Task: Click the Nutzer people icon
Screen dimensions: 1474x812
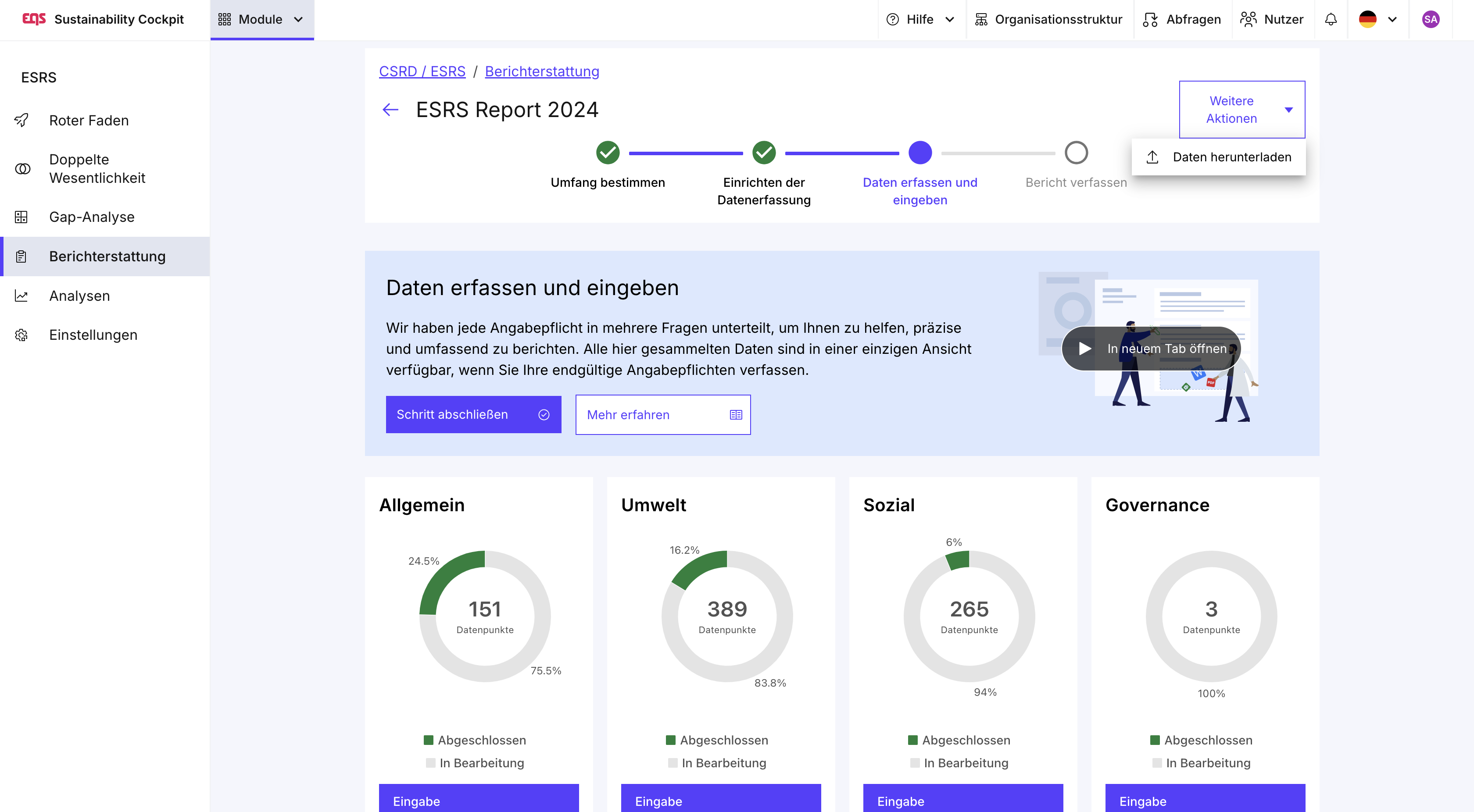Action: pyautogui.click(x=1249, y=19)
